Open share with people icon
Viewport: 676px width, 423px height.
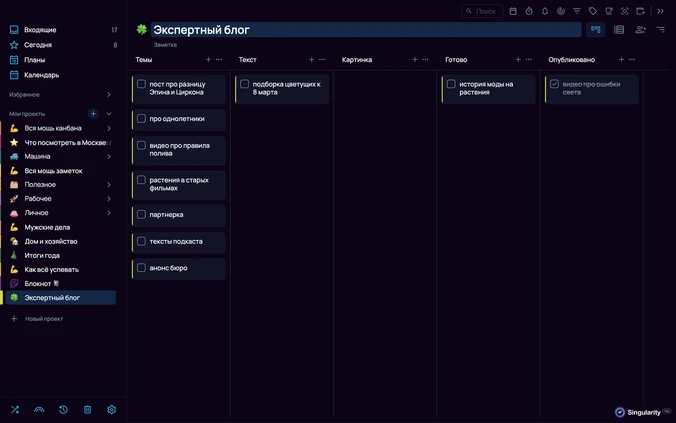click(x=640, y=29)
